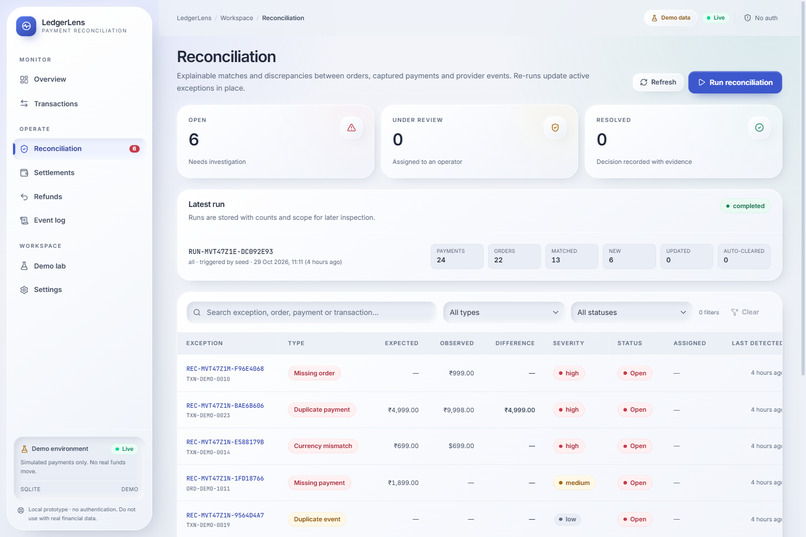This screenshot has width=806, height=537.
Task: Click the checkmark icon on Resolved card
Action: (x=759, y=127)
